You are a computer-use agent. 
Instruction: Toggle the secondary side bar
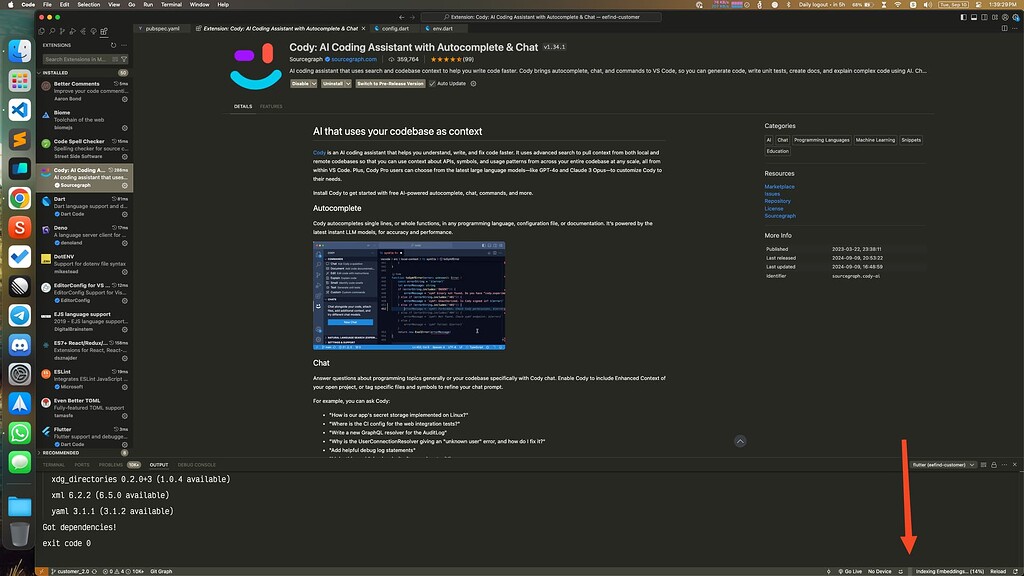(x=983, y=16)
